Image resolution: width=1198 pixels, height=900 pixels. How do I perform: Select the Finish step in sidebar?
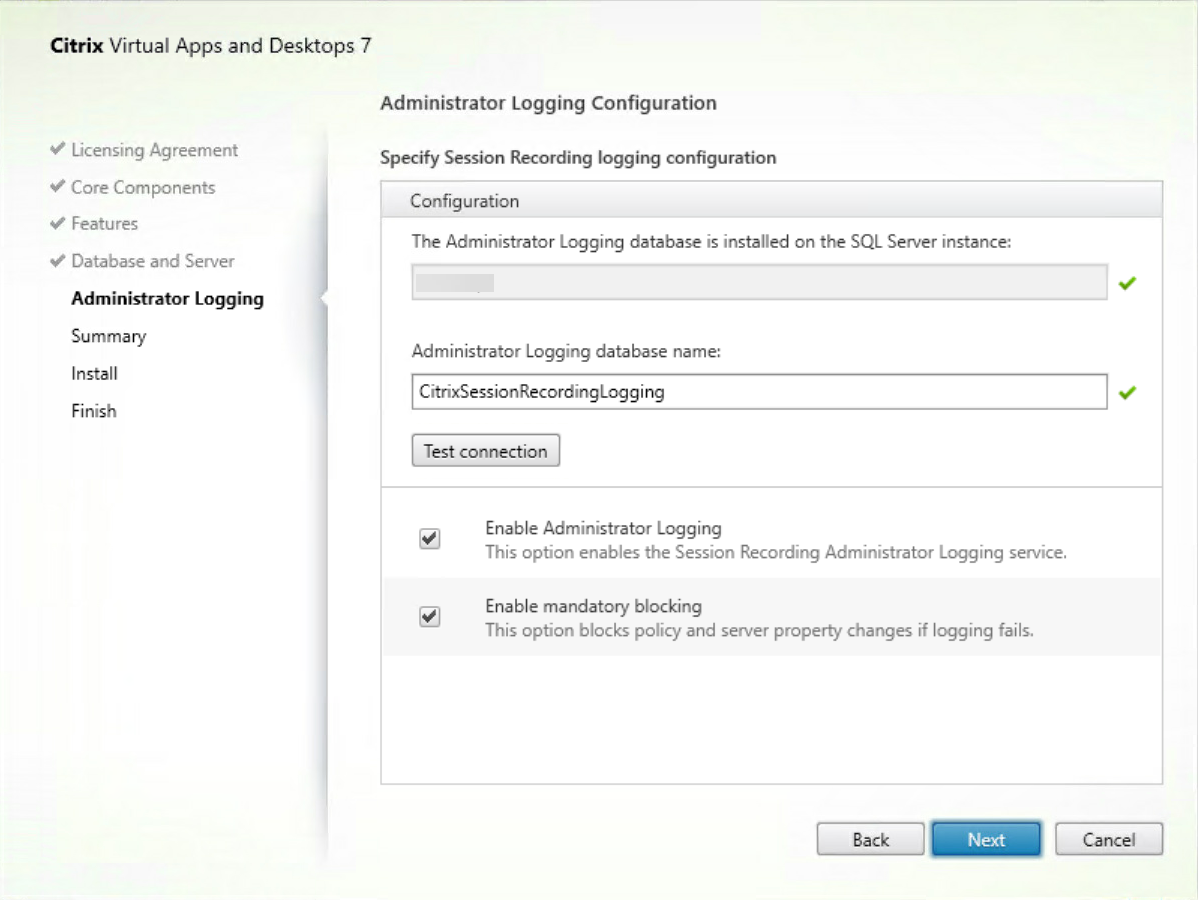93,409
